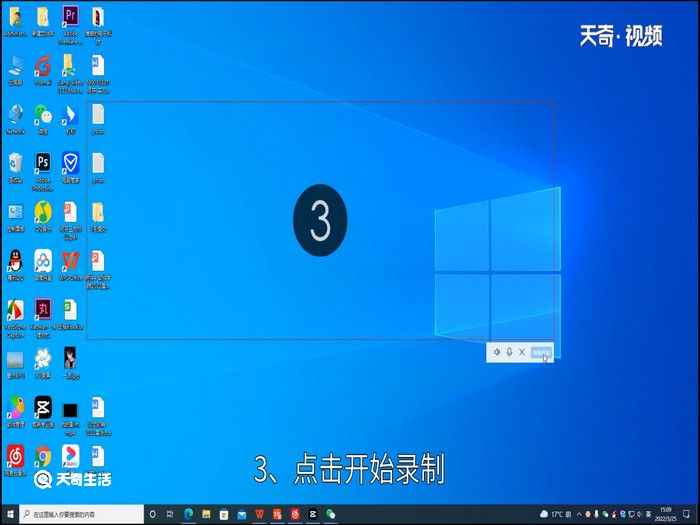Launch Google Chrome from the desktop
Screen dimensions: 700x525
43,456
